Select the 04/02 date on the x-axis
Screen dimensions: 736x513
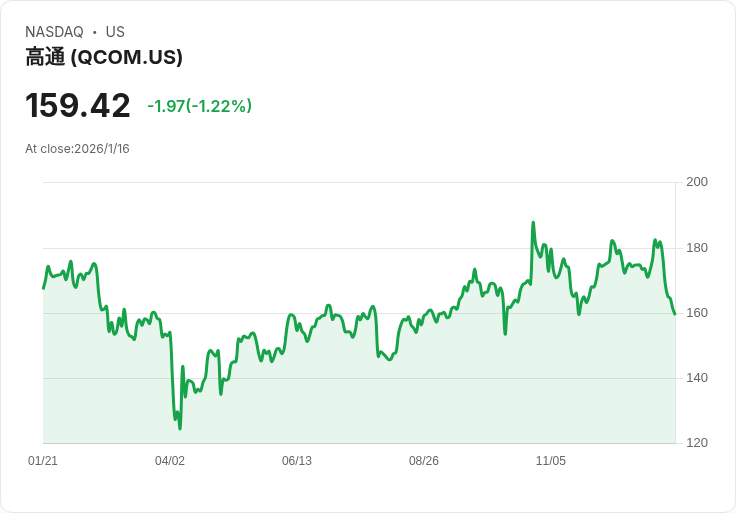(170, 461)
